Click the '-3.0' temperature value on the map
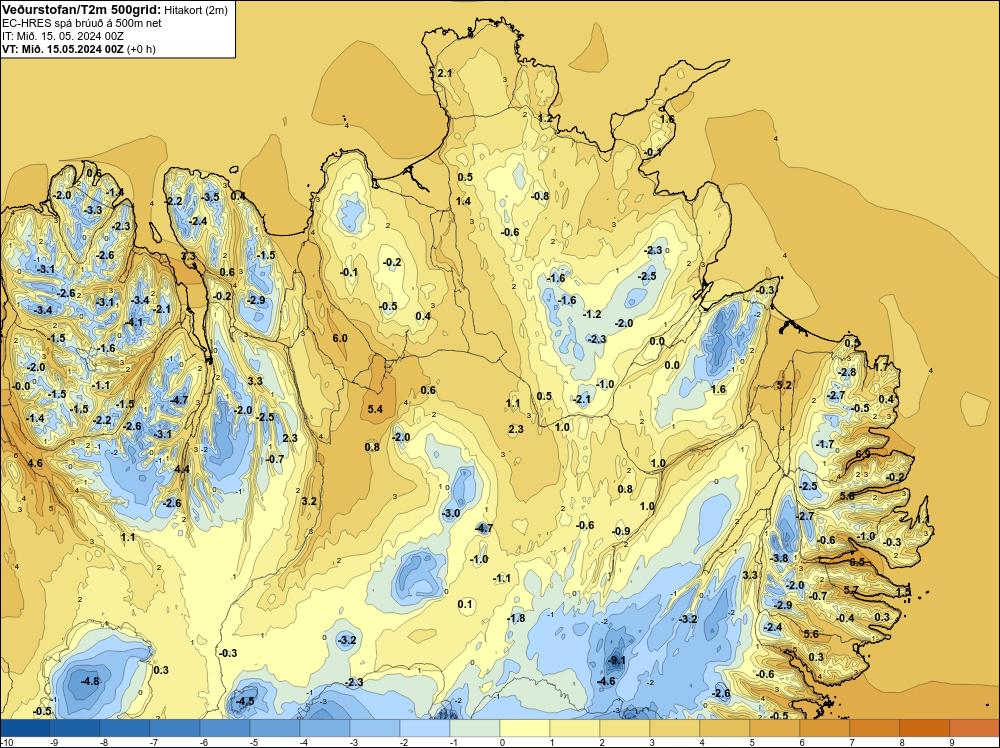 [x=451, y=513]
